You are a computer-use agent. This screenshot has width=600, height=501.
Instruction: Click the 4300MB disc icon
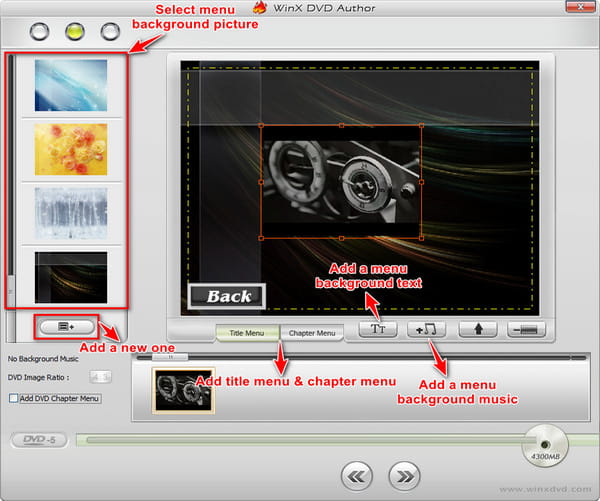(545, 446)
